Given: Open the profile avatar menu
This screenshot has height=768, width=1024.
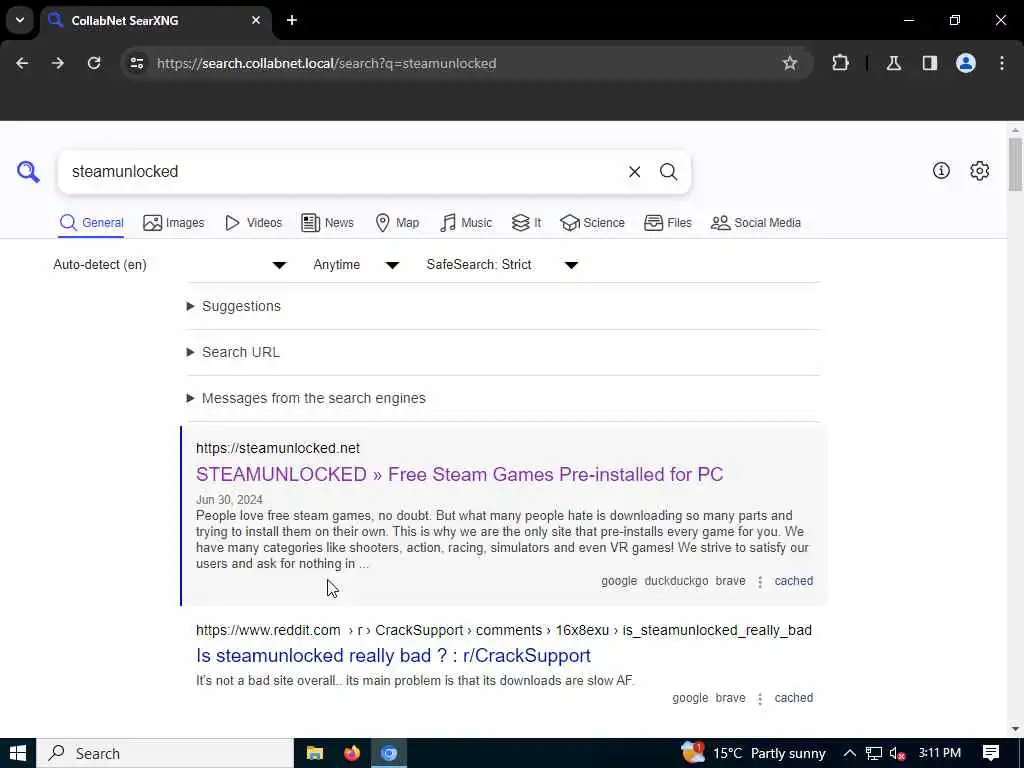Looking at the screenshot, I should pos(966,63).
